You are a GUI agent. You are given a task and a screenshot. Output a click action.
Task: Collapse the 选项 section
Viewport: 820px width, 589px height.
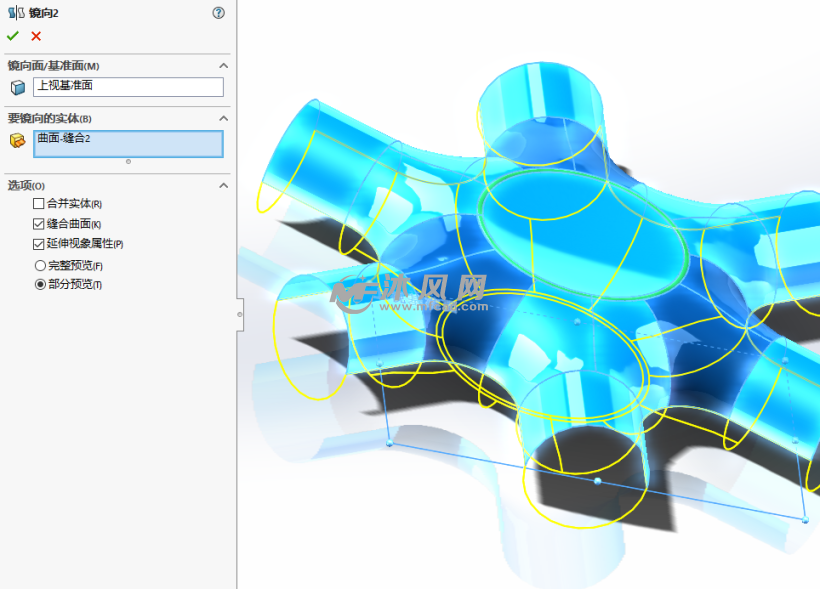point(223,185)
